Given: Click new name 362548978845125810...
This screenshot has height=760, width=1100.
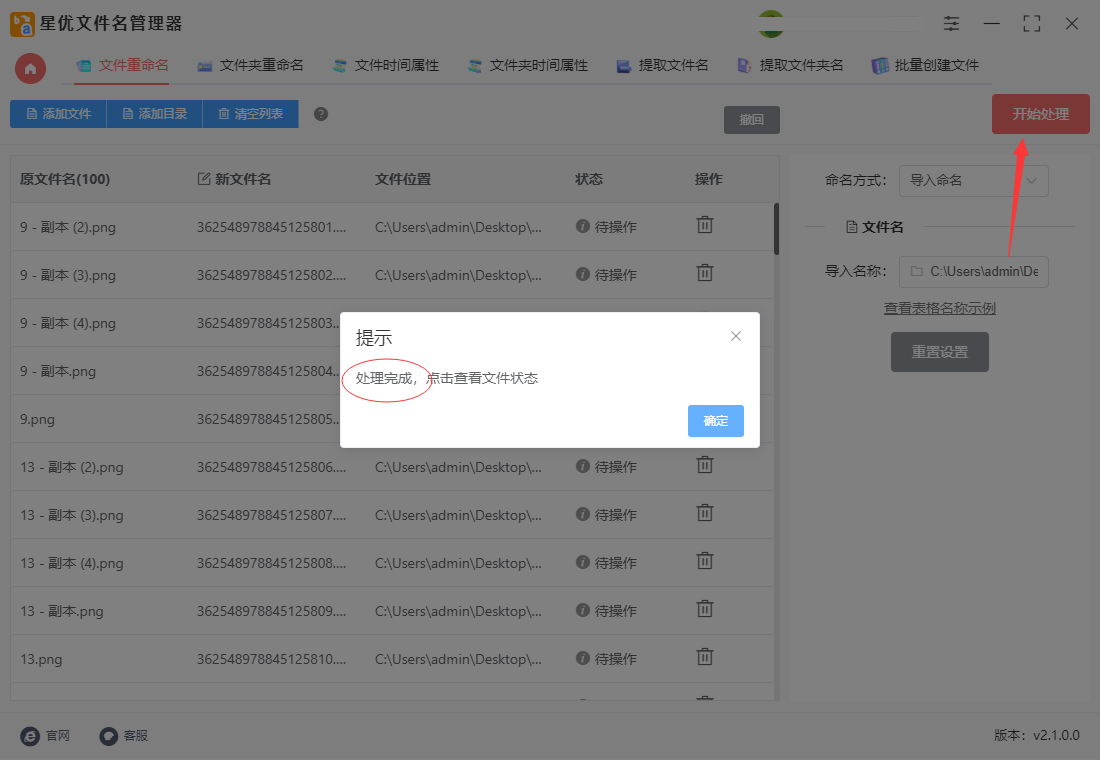Looking at the screenshot, I should pos(271,660).
